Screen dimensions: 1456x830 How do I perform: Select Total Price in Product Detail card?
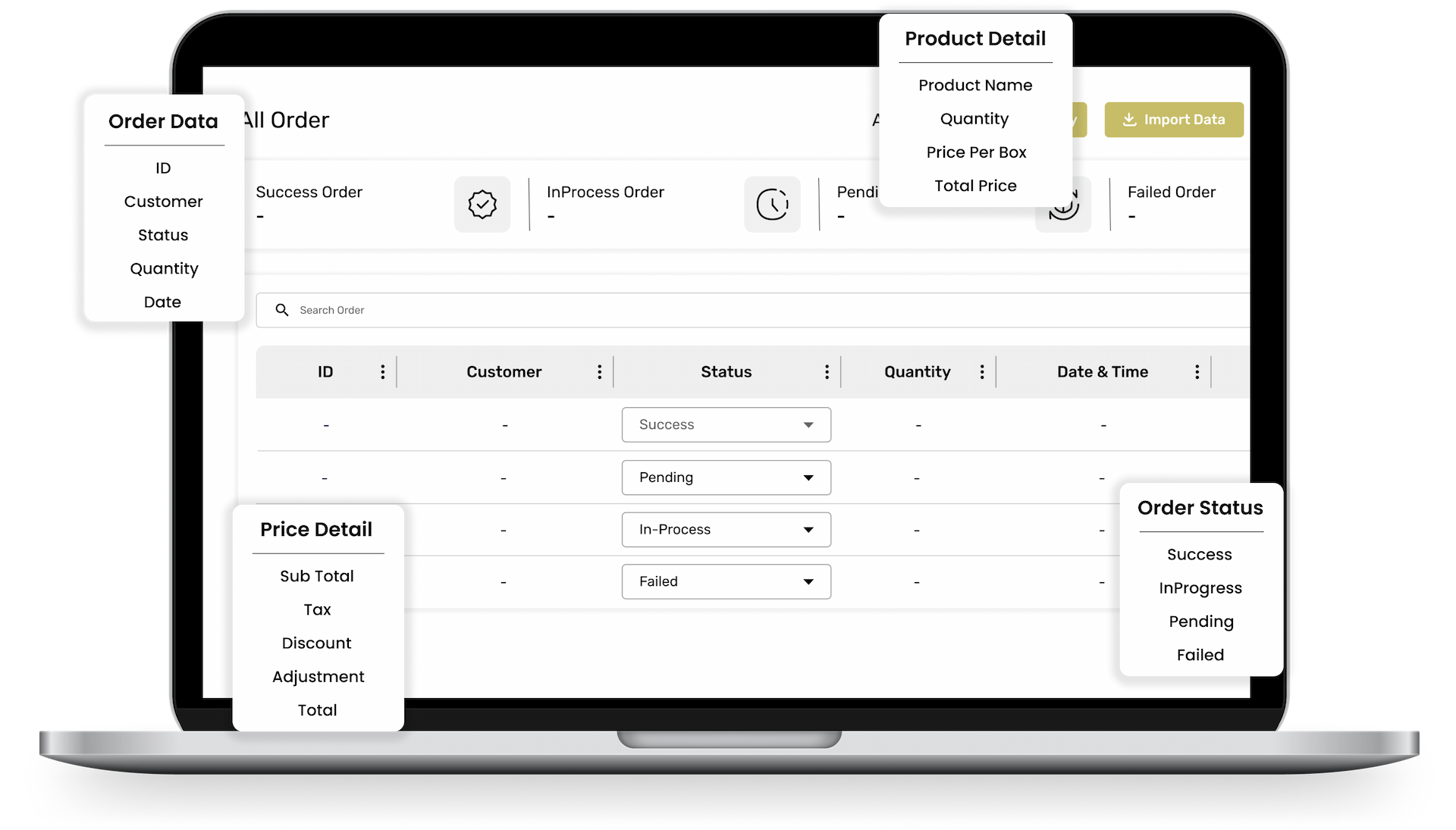tap(975, 186)
